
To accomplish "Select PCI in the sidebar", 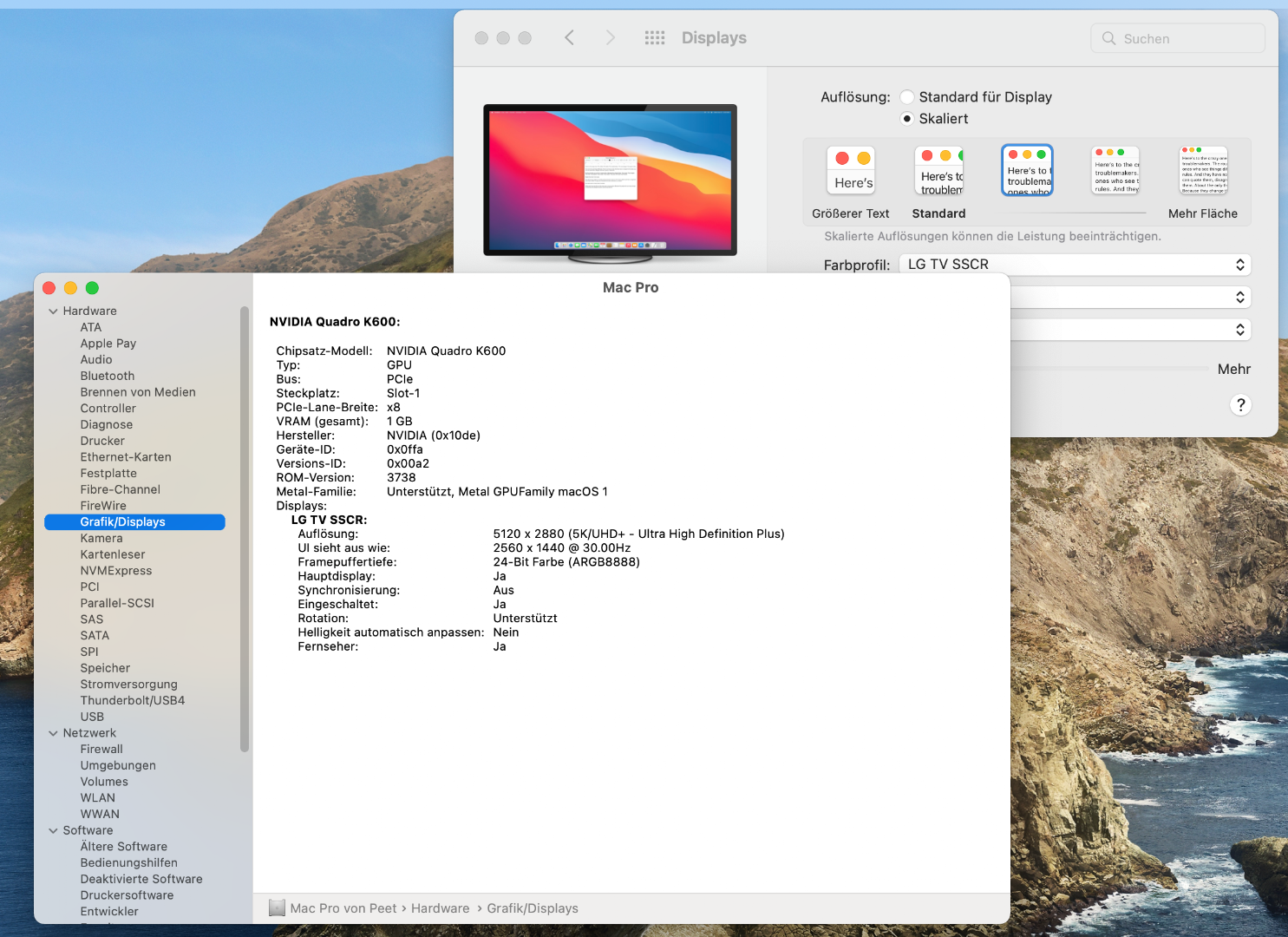I will coord(90,587).
